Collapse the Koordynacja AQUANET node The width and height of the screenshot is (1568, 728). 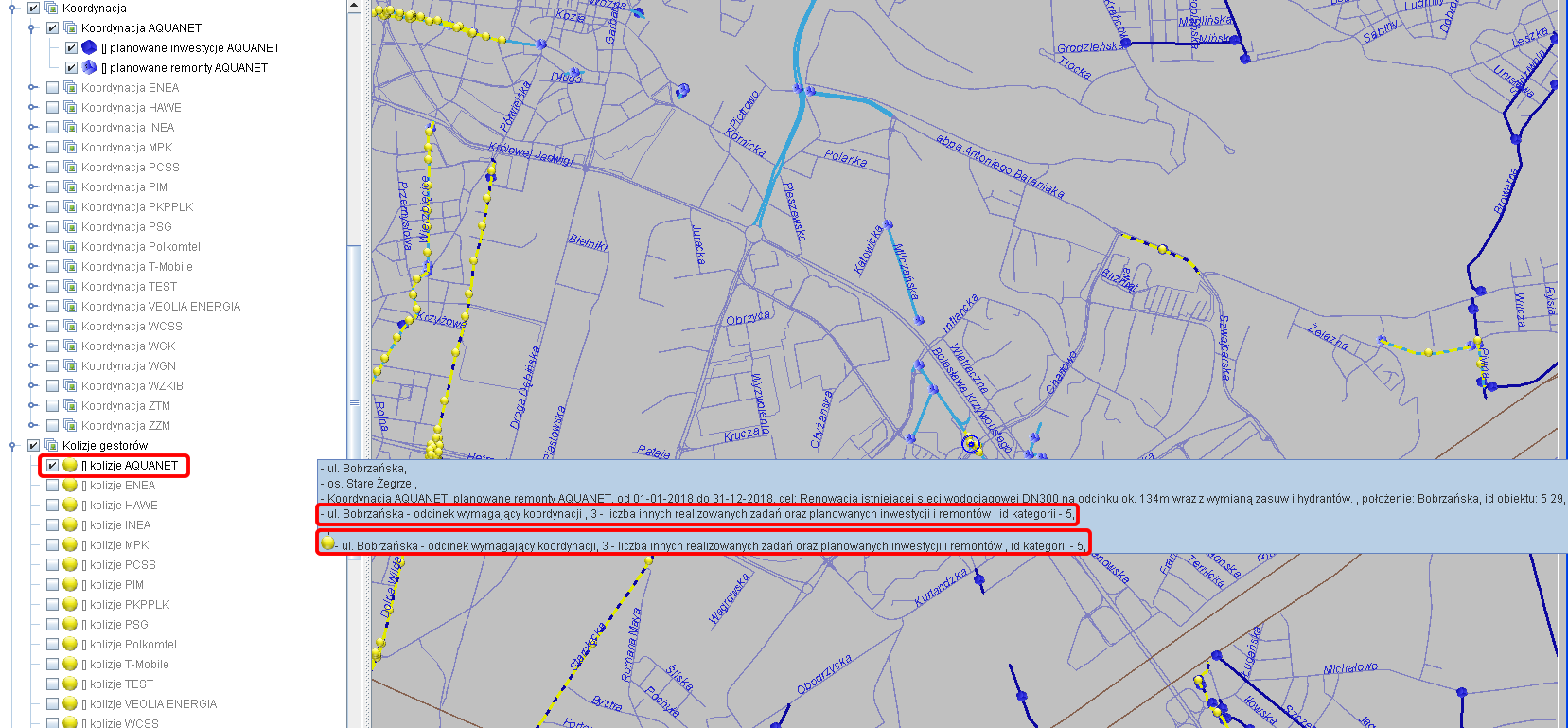click(32, 27)
